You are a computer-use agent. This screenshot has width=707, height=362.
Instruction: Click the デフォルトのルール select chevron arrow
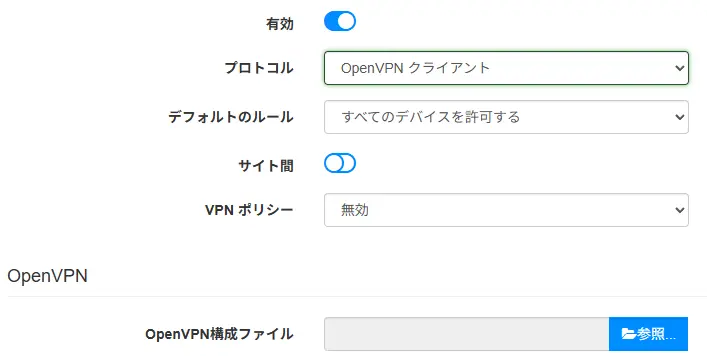click(x=679, y=117)
